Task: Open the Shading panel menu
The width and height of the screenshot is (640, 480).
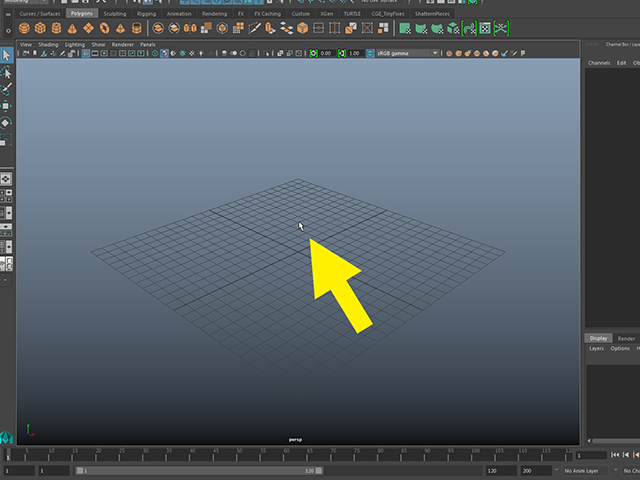Action: point(48,44)
